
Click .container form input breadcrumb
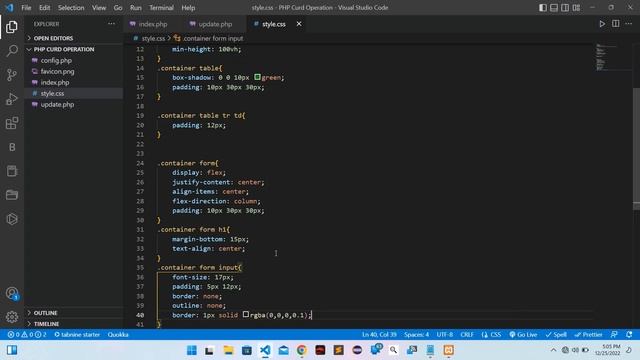[x=213, y=38]
